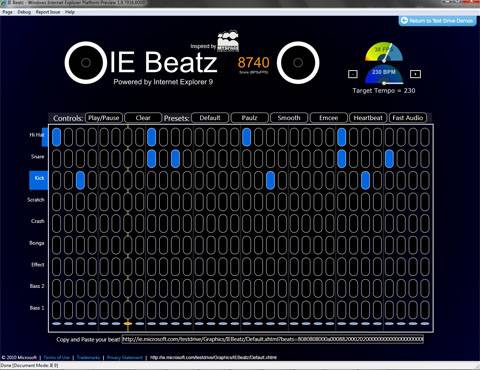Toggle off the first active Kick beat cell
The height and width of the screenshot is (370, 480).
pos(80,180)
